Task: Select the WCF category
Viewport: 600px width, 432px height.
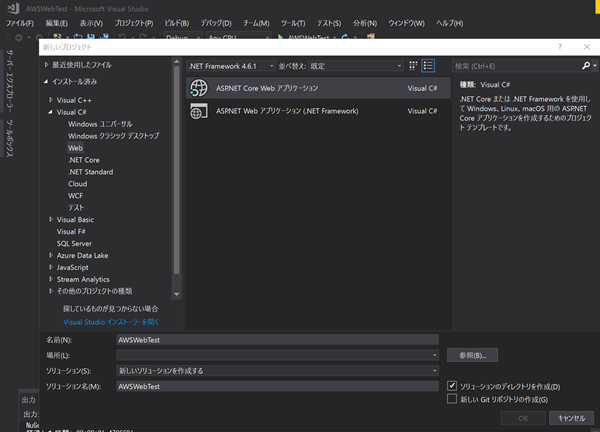Action: point(75,196)
